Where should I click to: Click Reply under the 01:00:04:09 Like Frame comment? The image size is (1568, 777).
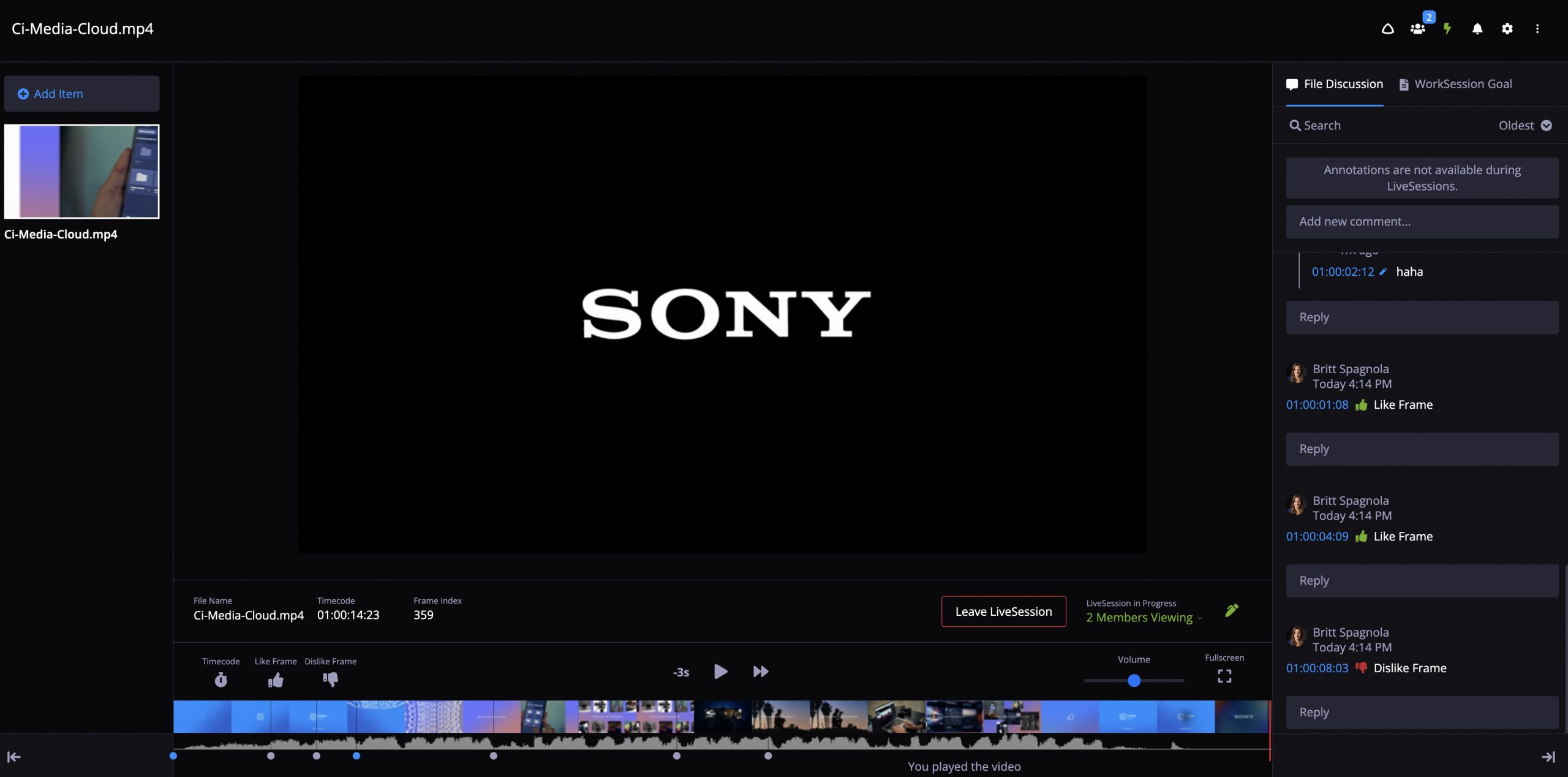1422,581
